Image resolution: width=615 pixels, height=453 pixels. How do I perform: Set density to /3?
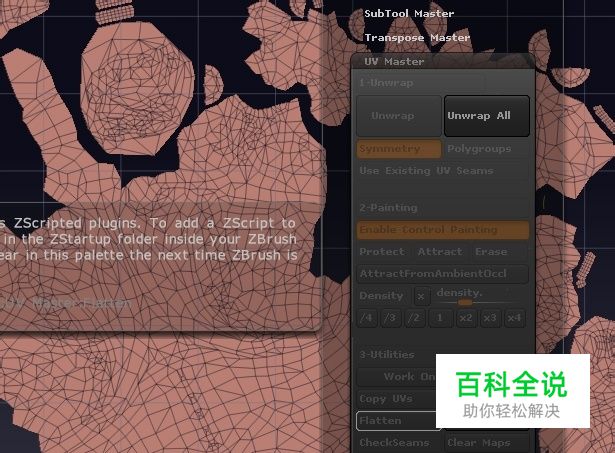point(390,318)
